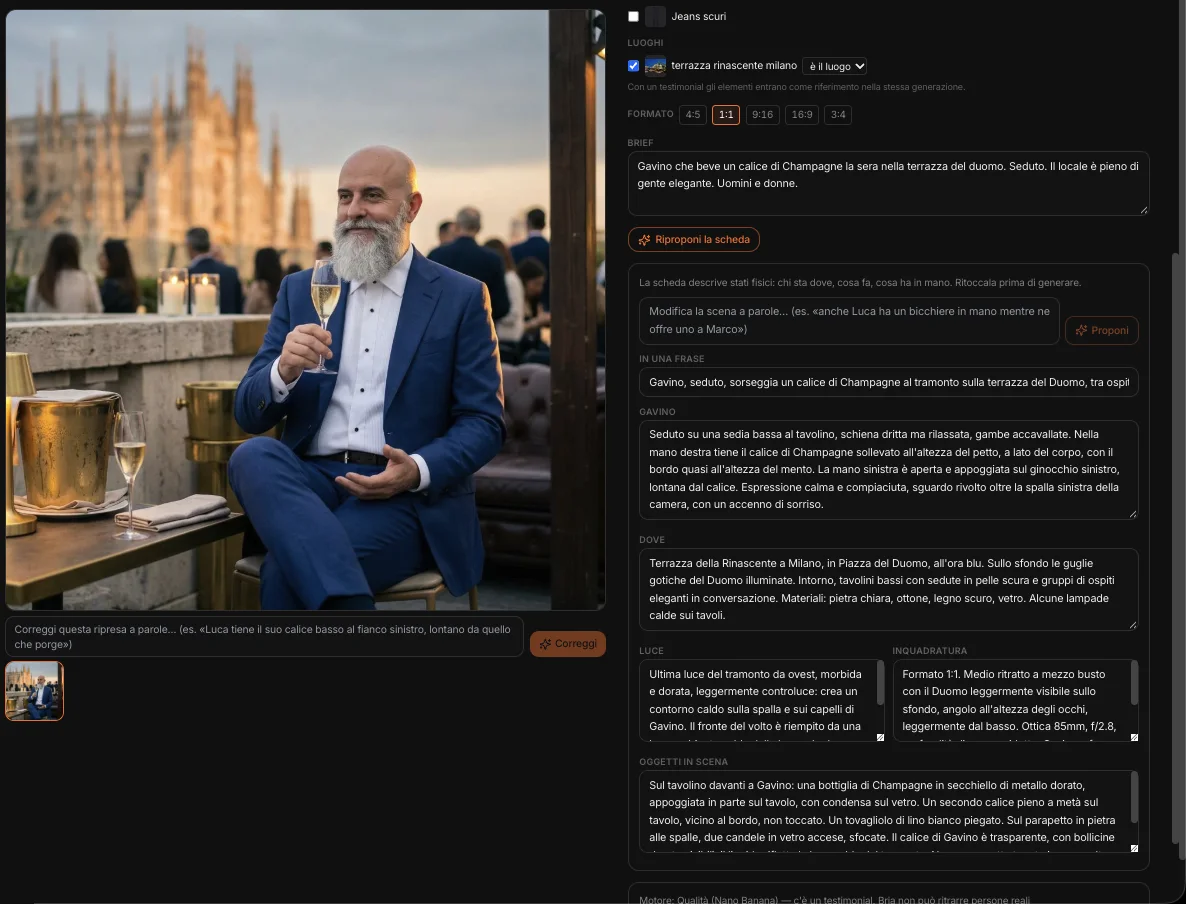Click the large generated image preview
Screen dimensions: 1186x904
tap(306, 309)
